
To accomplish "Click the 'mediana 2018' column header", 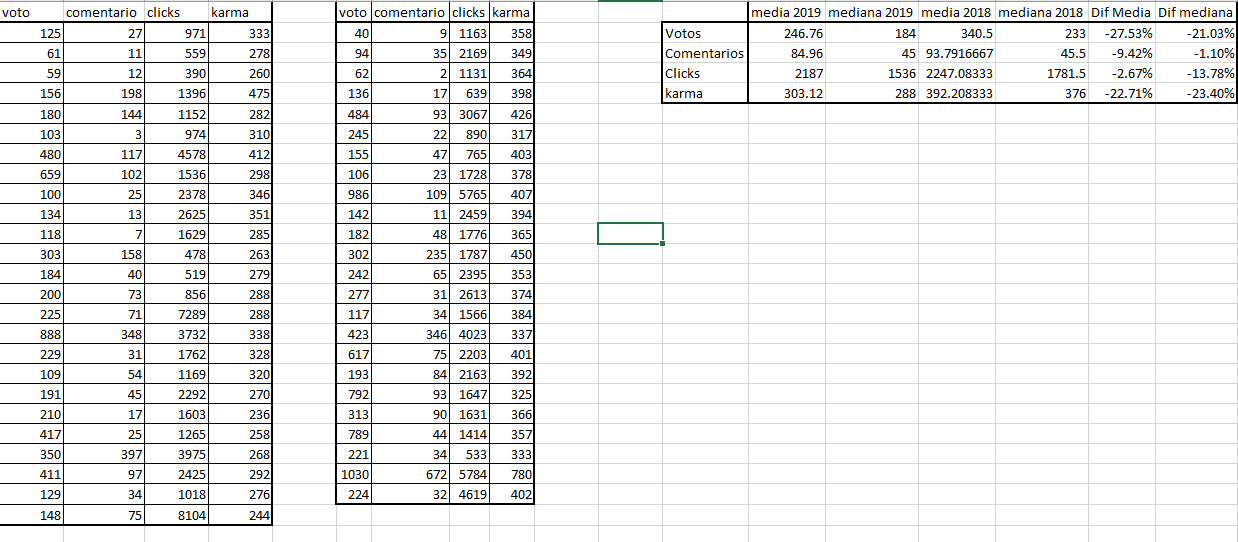I will [x=1042, y=13].
